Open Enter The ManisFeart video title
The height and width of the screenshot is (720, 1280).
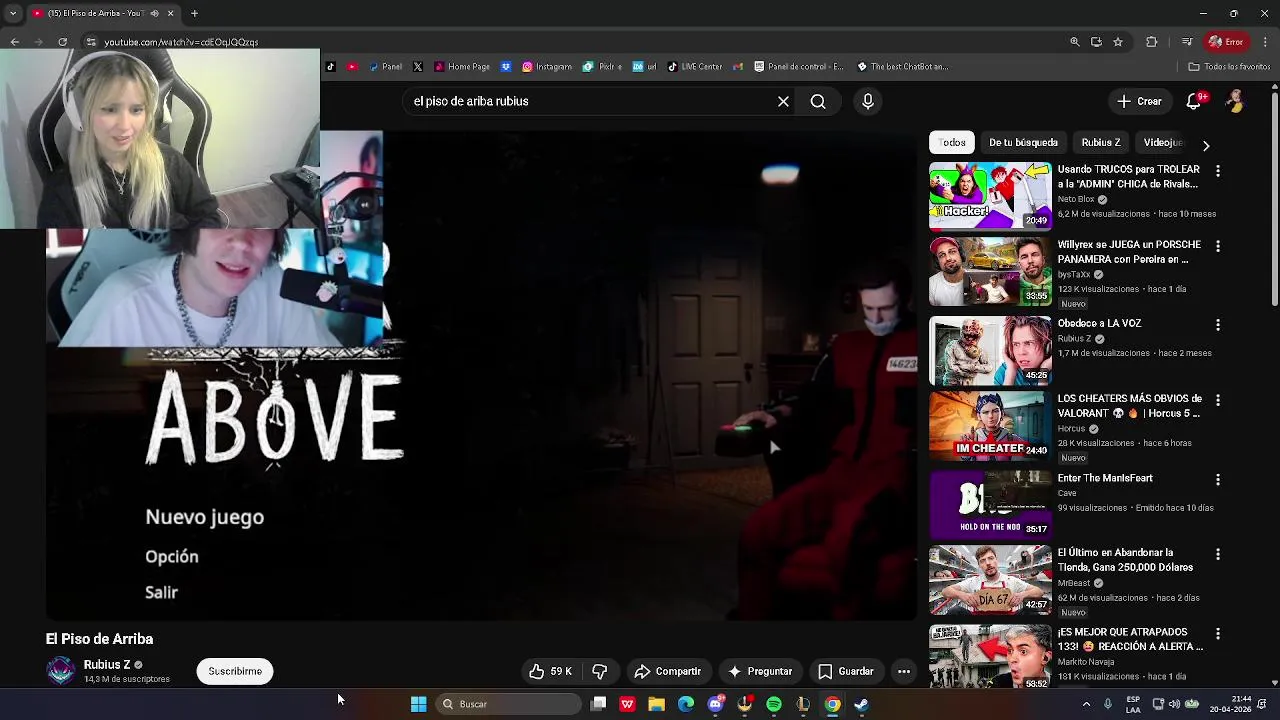click(x=1105, y=478)
